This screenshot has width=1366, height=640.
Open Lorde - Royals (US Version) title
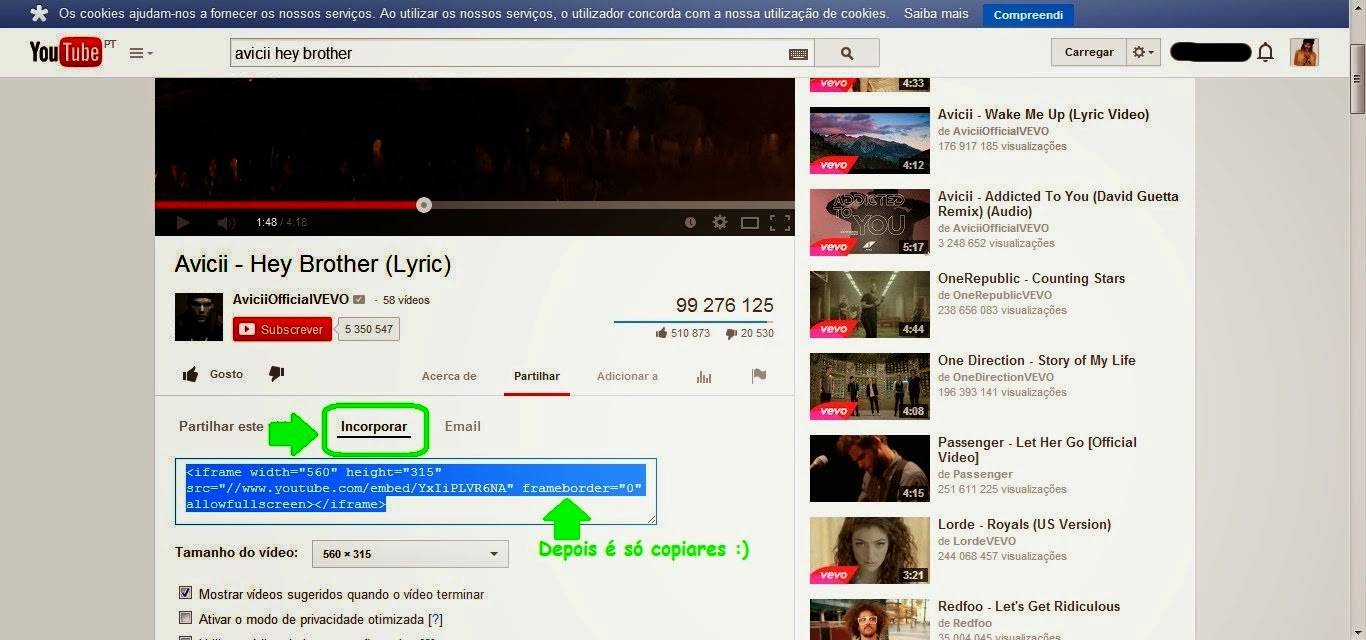click(x=1024, y=524)
